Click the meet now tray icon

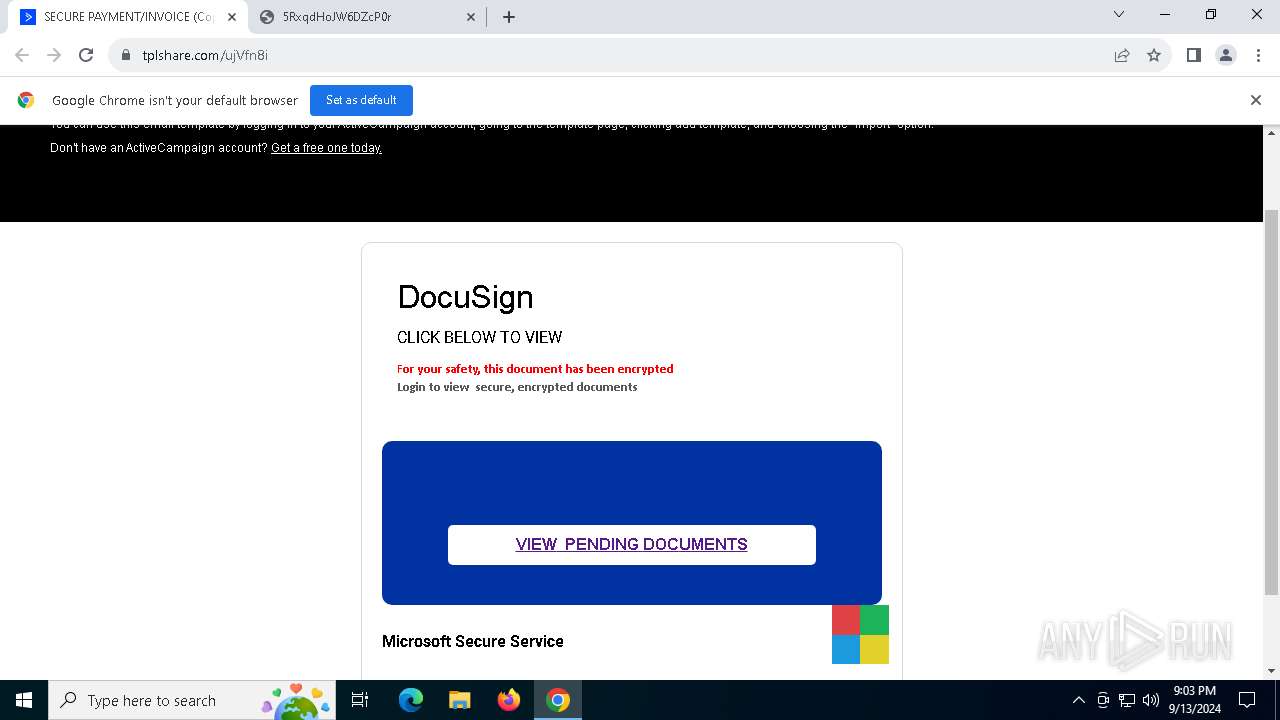coord(1103,700)
